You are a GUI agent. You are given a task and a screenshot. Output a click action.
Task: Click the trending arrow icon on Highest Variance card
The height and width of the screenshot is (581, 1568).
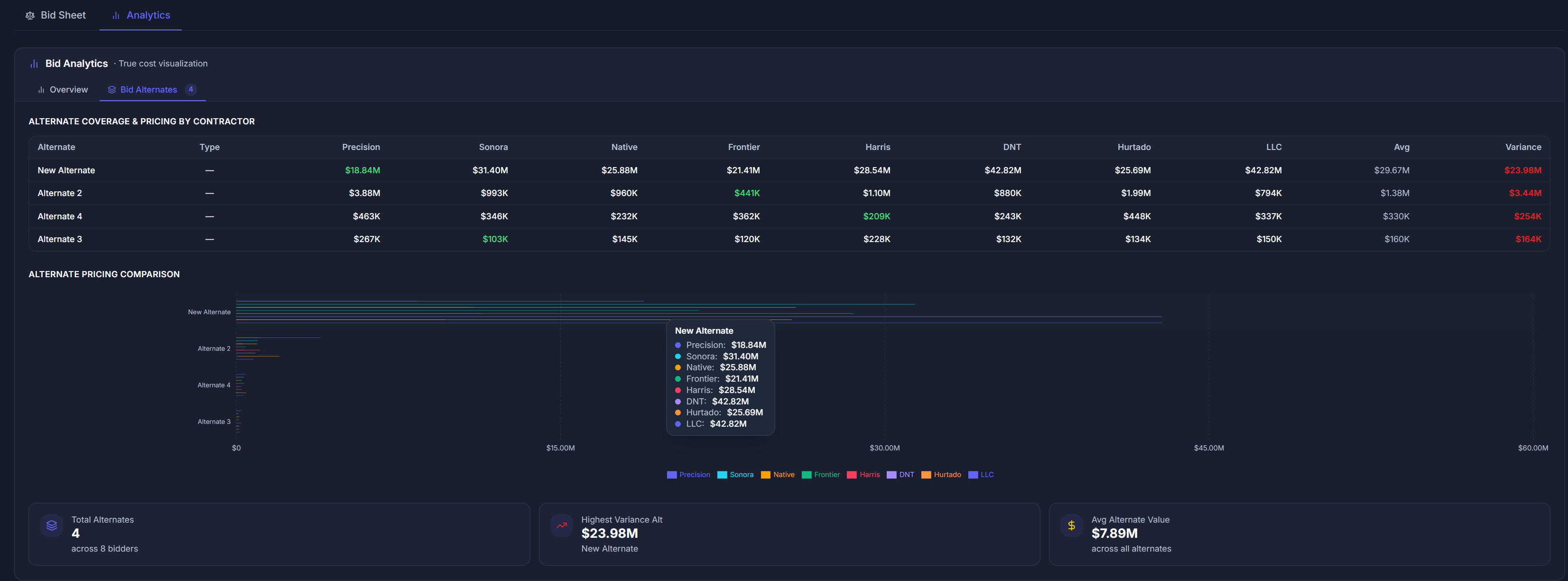tap(561, 525)
